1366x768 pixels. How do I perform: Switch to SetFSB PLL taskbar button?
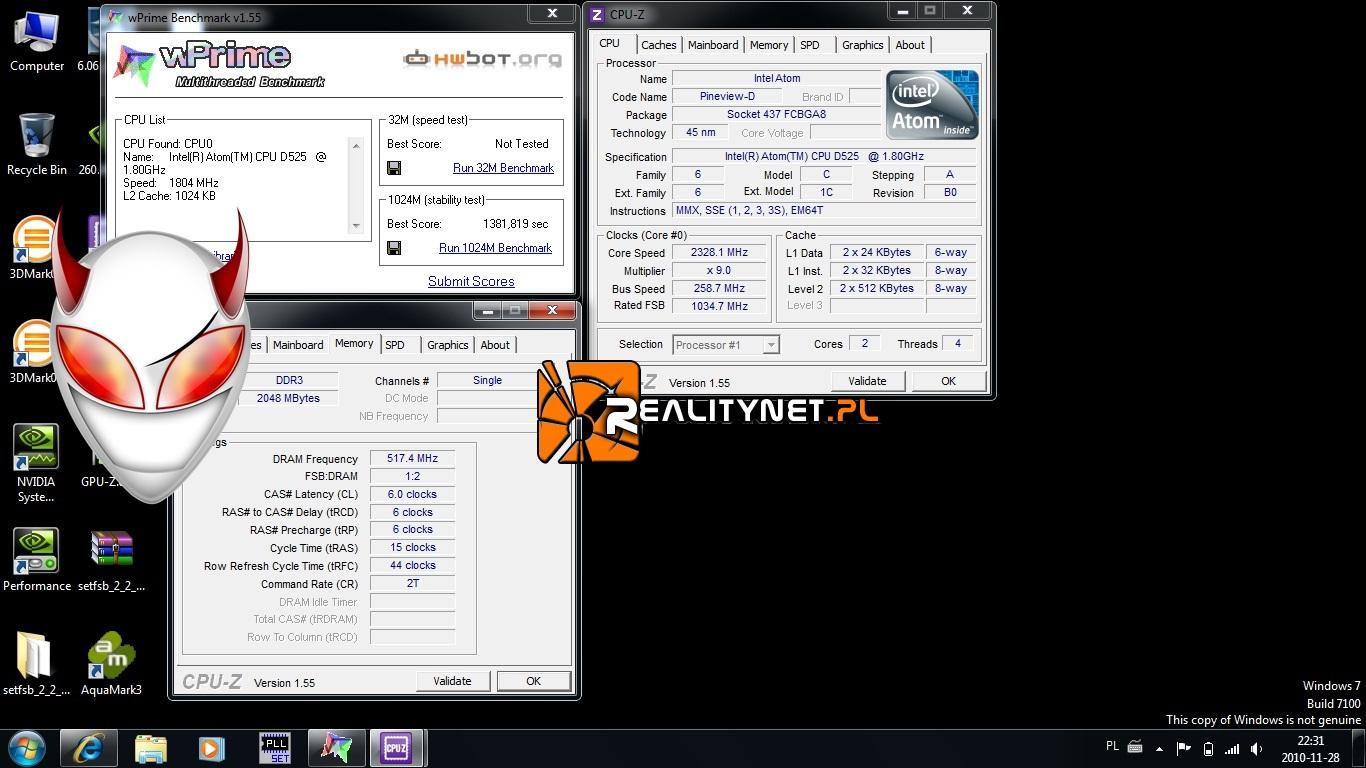(x=275, y=748)
